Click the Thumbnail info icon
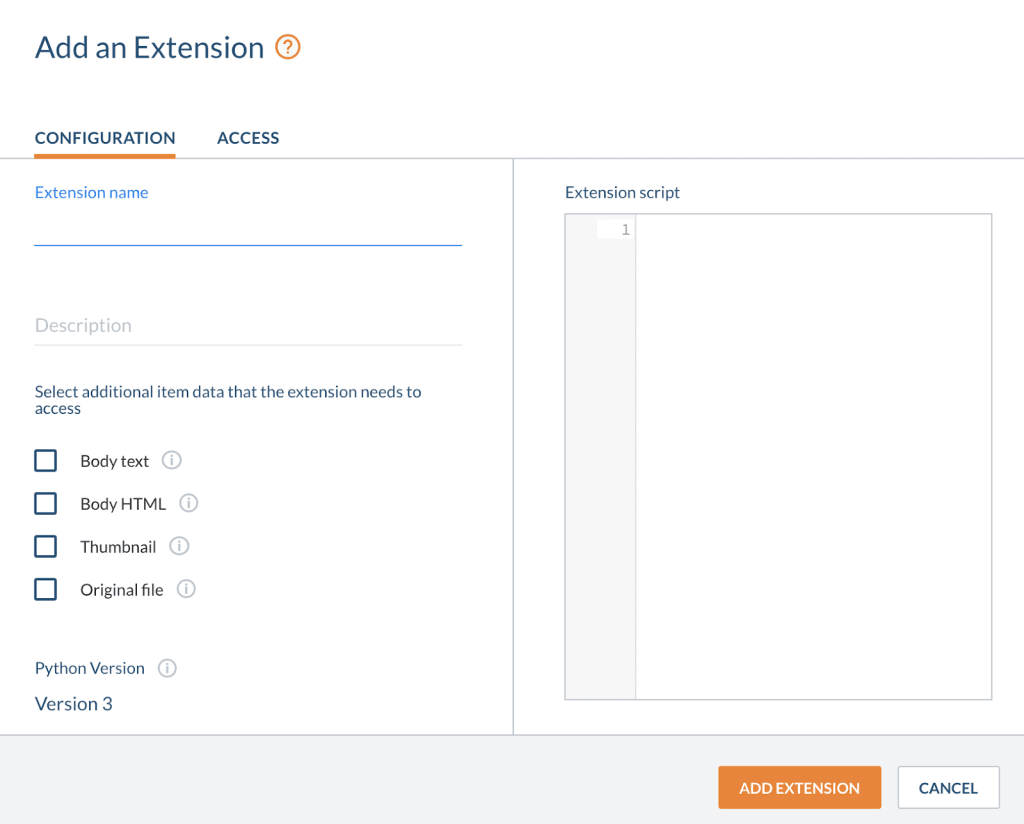Viewport: 1024px width, 824px height. 179,547
